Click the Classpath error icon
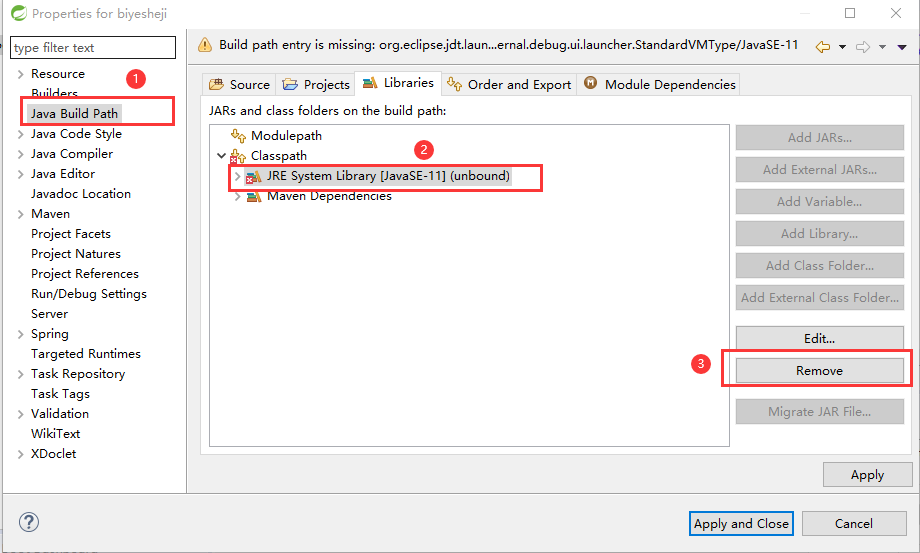 tap(237, 156)
